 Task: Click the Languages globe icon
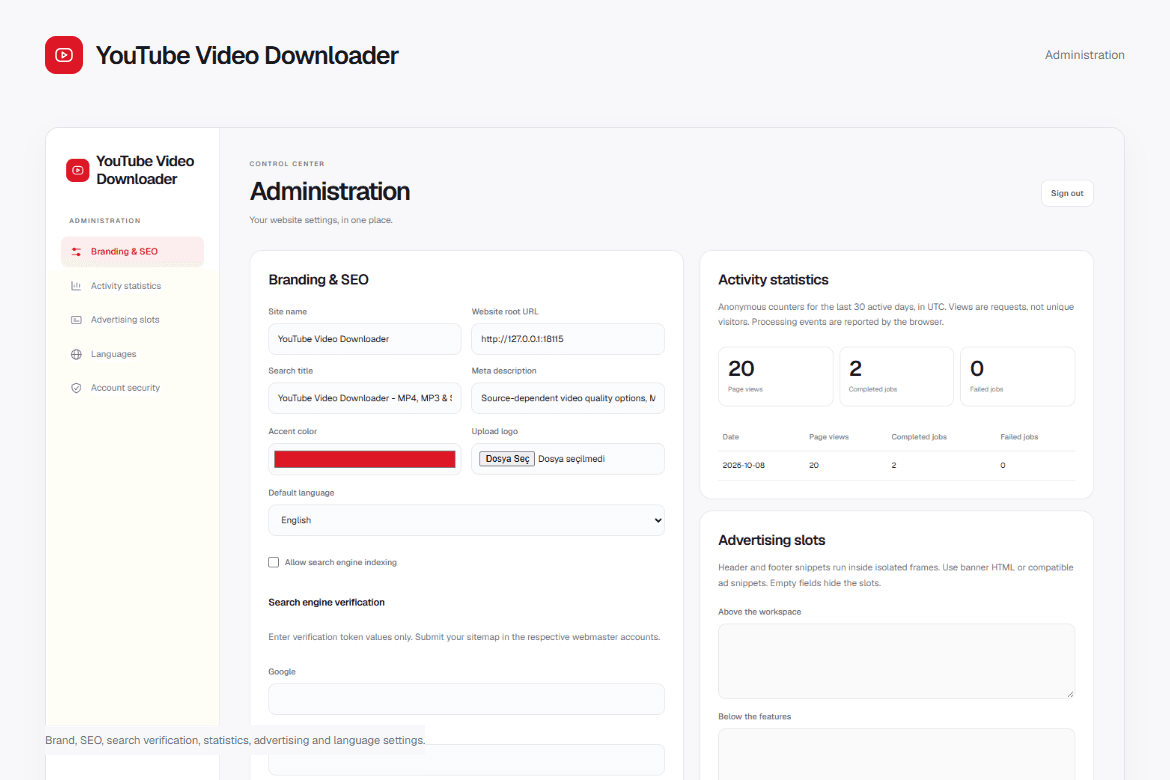(x=76, y=354)
